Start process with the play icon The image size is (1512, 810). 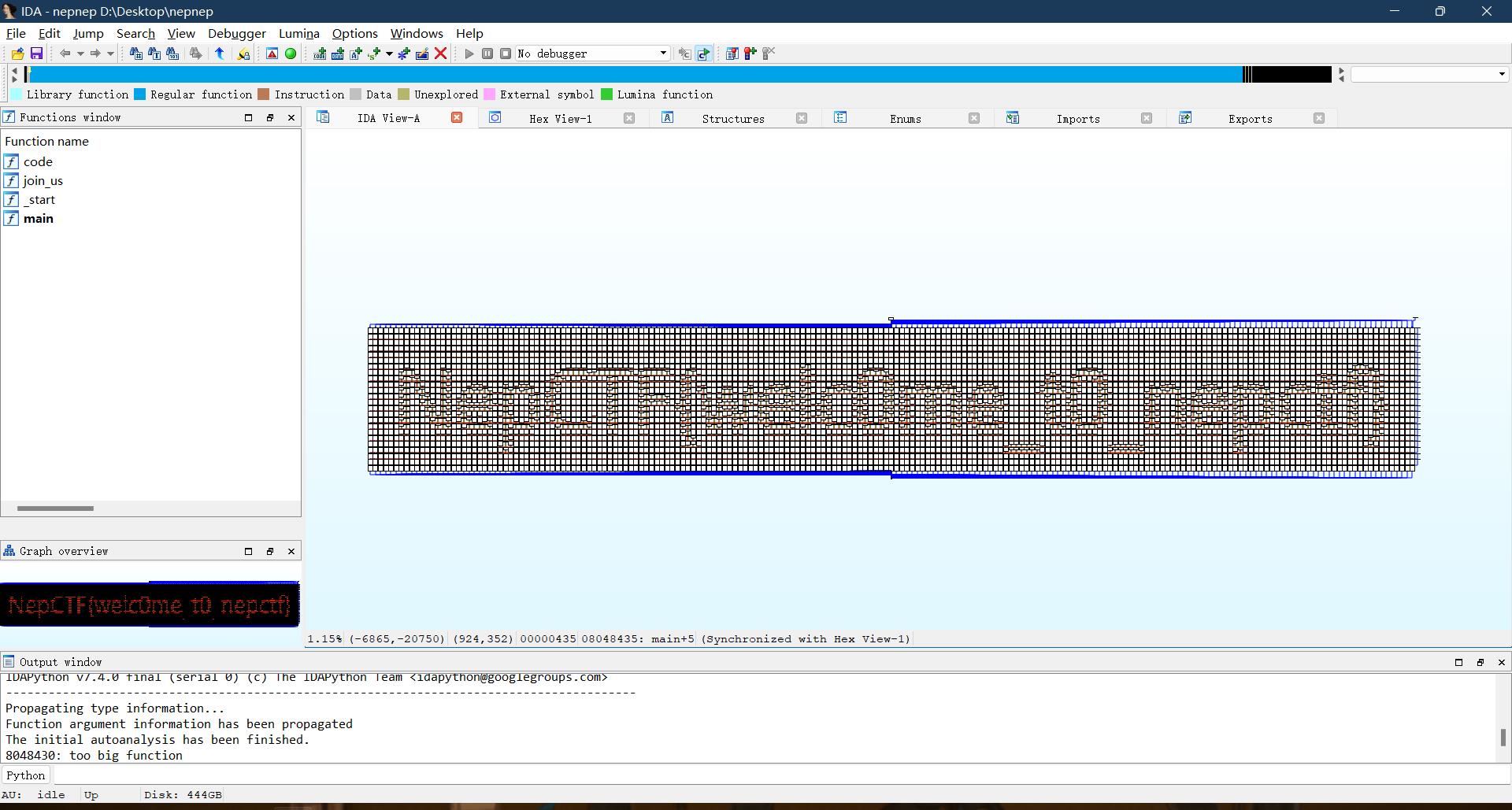click(x=469, y=54)
